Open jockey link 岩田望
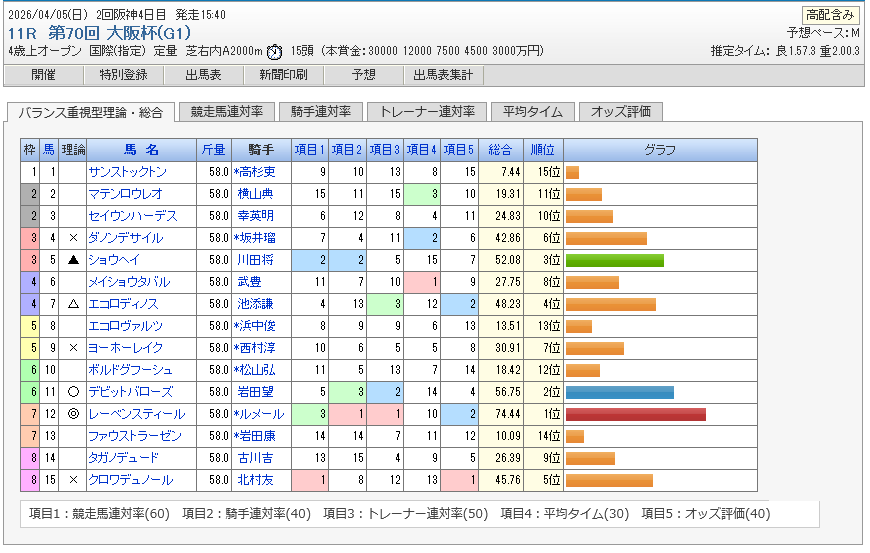 click(x=255, y=392)
